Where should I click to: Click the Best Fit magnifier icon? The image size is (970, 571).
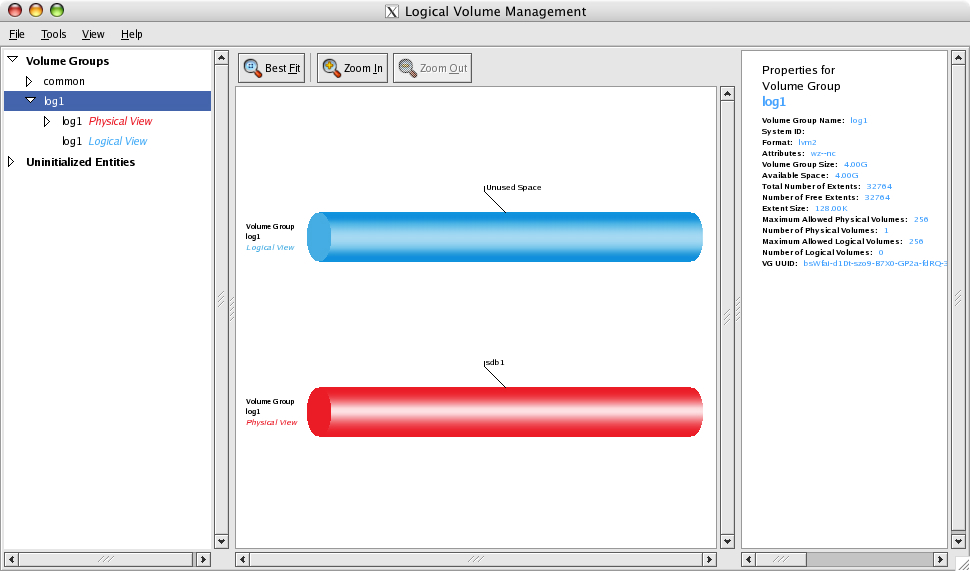tap(252, 69)
